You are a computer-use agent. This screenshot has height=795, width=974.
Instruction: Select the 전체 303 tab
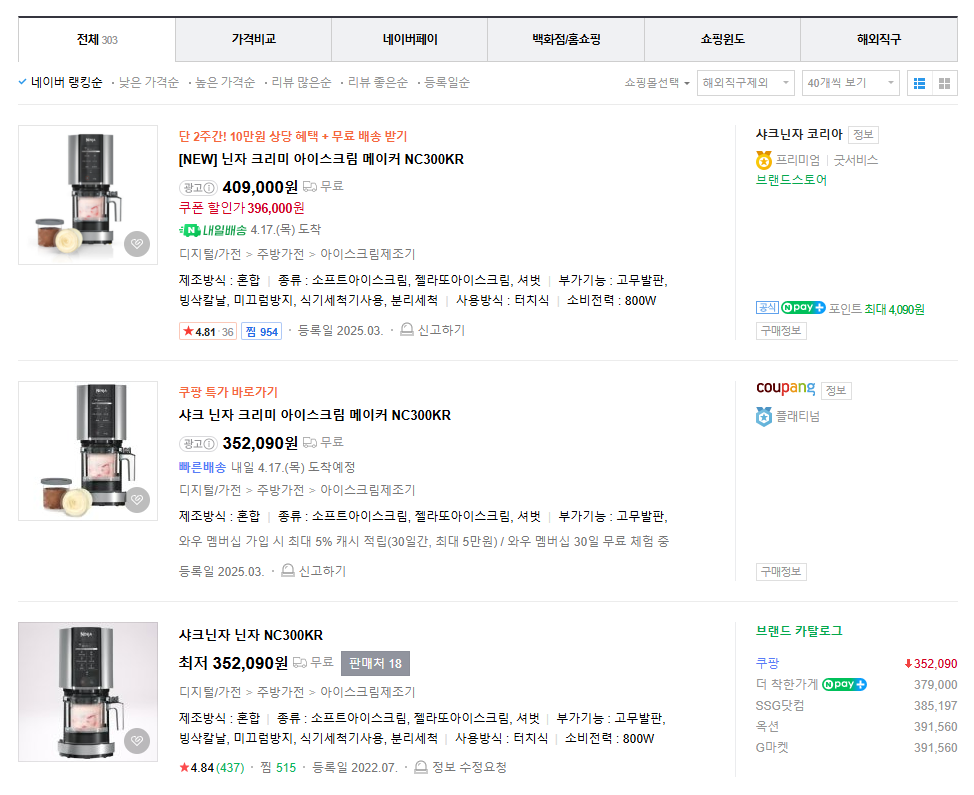click(x=97, y=40)
